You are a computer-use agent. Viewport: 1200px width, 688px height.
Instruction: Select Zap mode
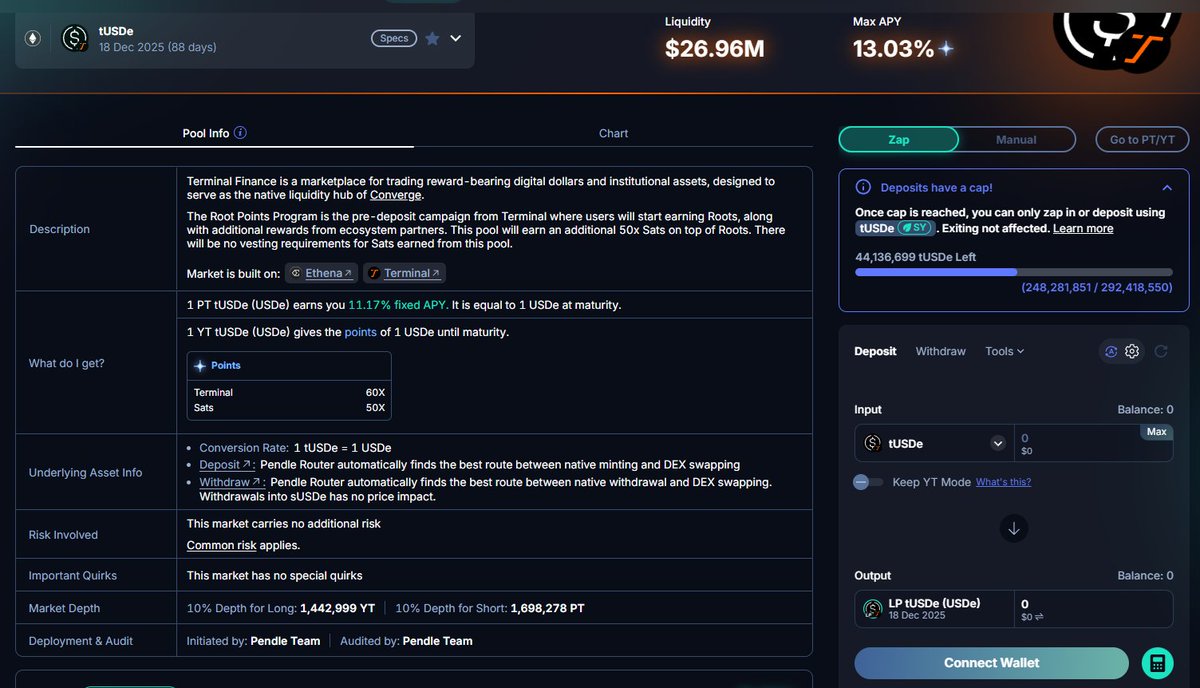coord(898,139)
